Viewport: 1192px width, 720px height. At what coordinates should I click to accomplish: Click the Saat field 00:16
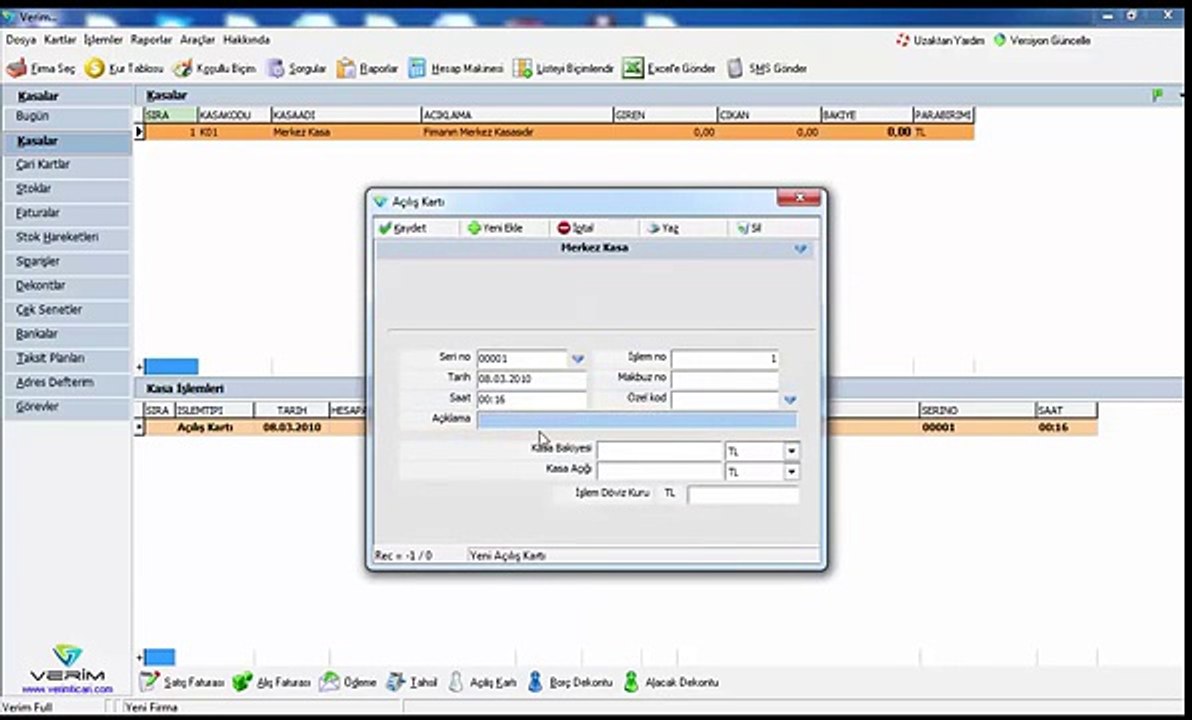[x=531, y=399]
